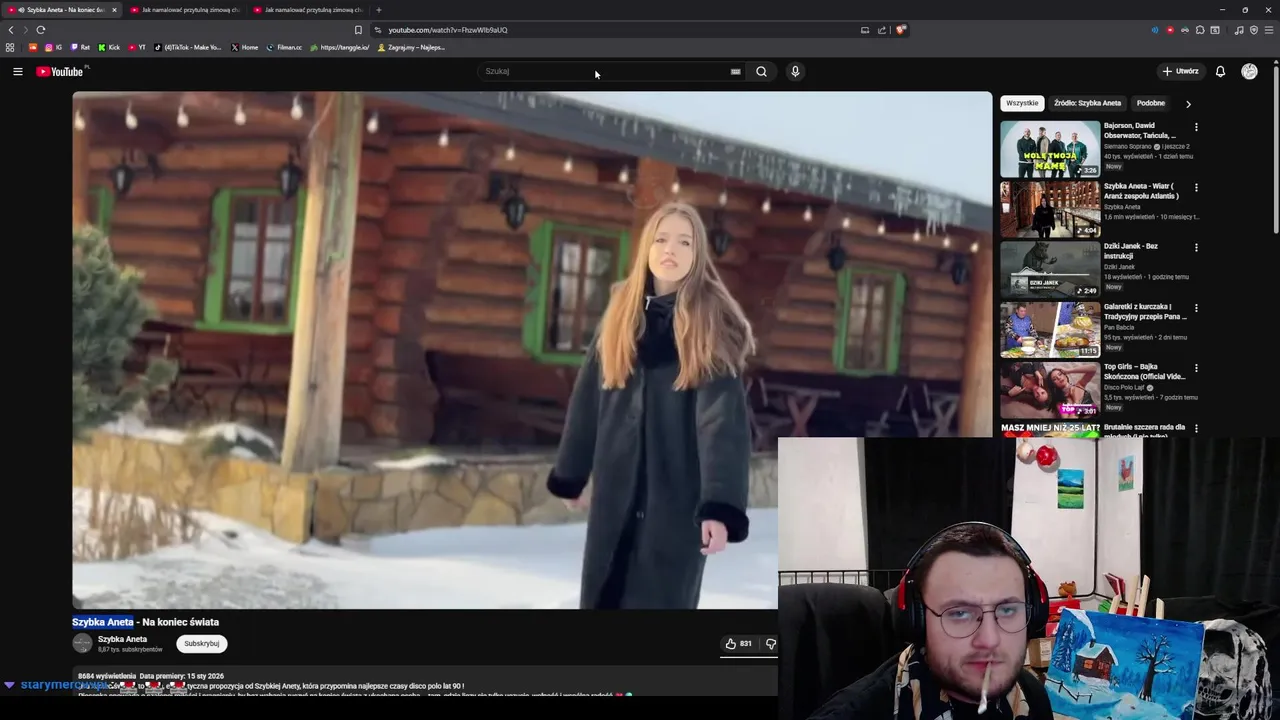
Task: Open the apps grid in bookmarks bar
Action: (x=10, y=47)
